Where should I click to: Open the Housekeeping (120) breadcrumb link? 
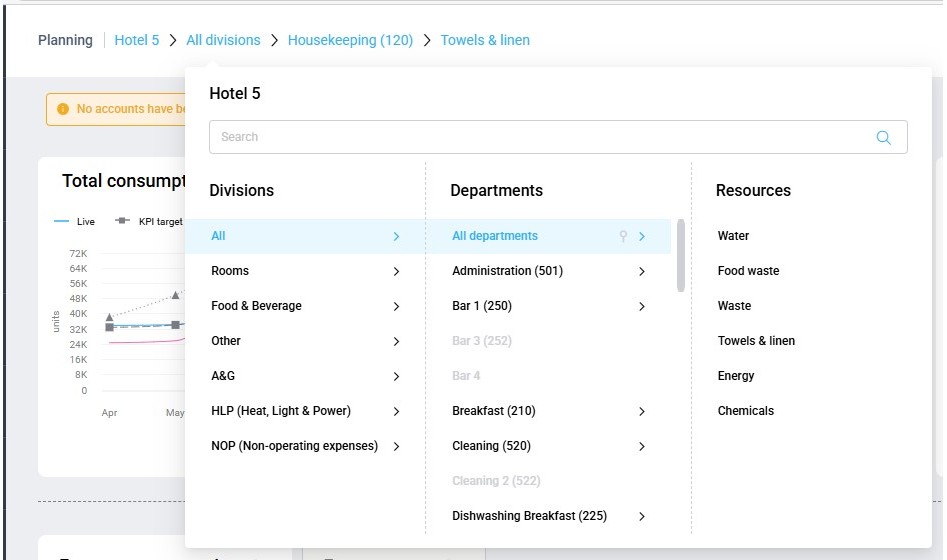(350, 40)
